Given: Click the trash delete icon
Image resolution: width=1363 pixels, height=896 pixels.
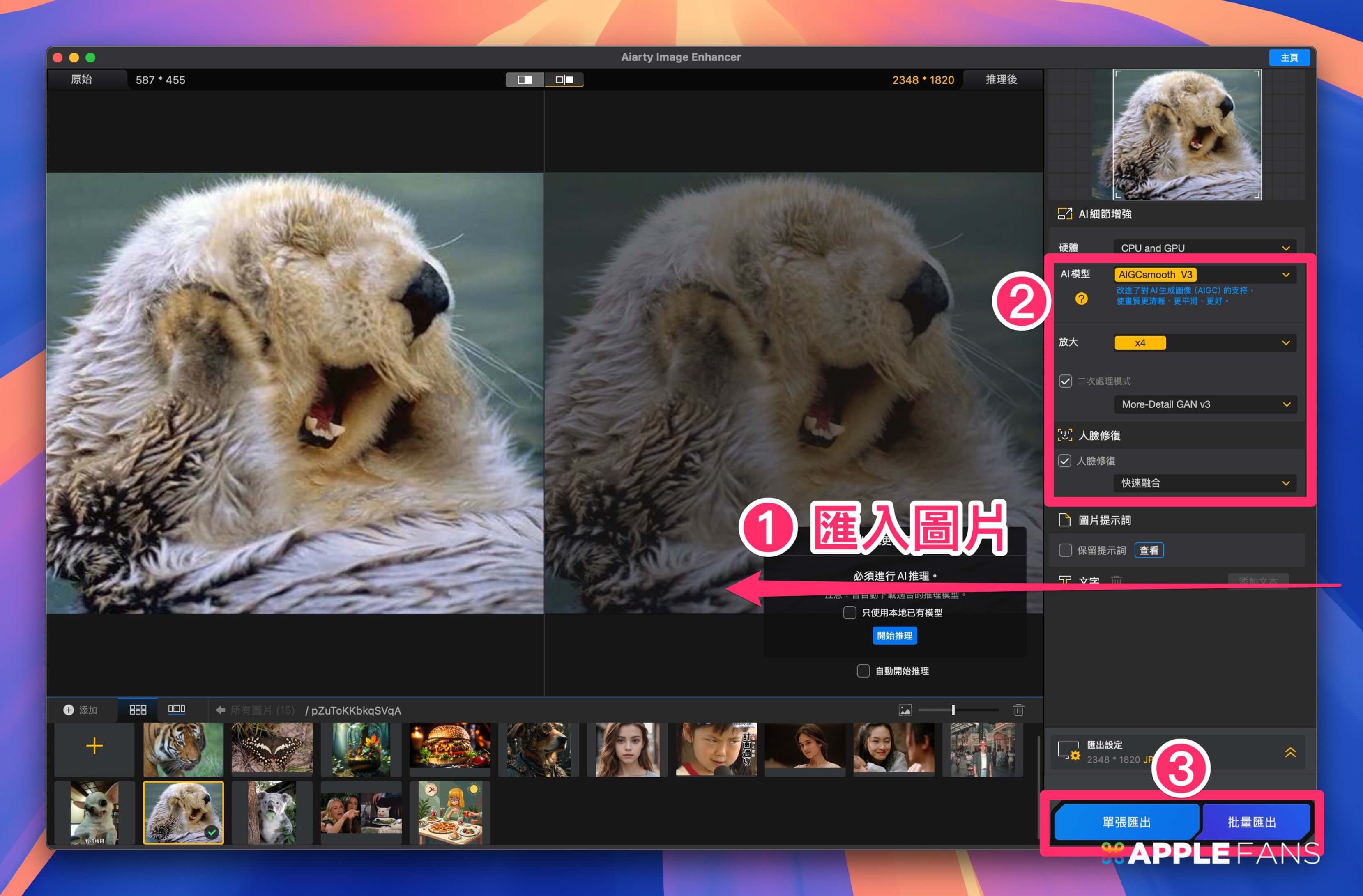Looking at the screenshot, I should point(1018,710).
